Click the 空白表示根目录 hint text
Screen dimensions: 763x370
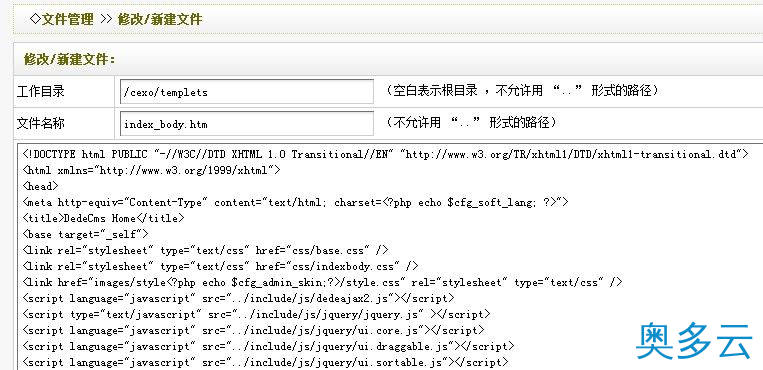click(523, 91)
